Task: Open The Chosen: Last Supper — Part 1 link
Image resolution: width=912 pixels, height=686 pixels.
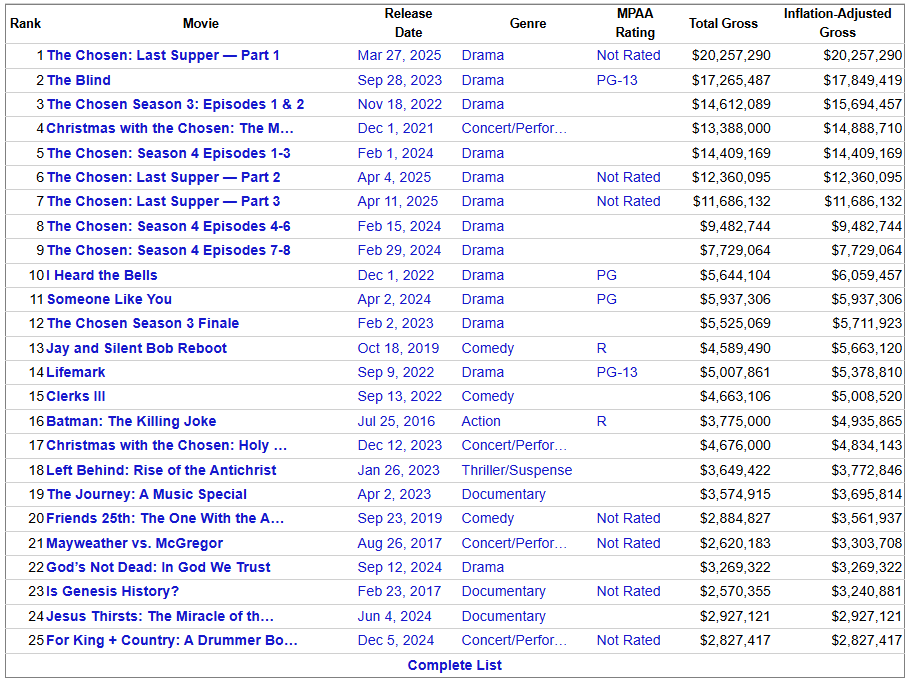Action: (x=163, y=55)
